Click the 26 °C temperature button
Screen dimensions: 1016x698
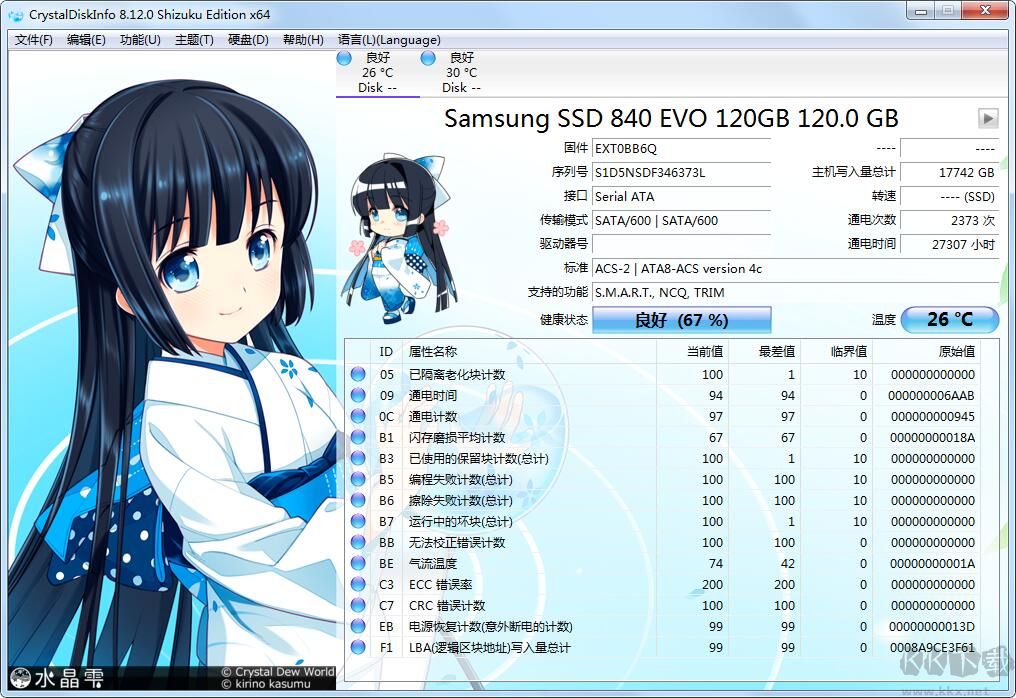[949, 320]
